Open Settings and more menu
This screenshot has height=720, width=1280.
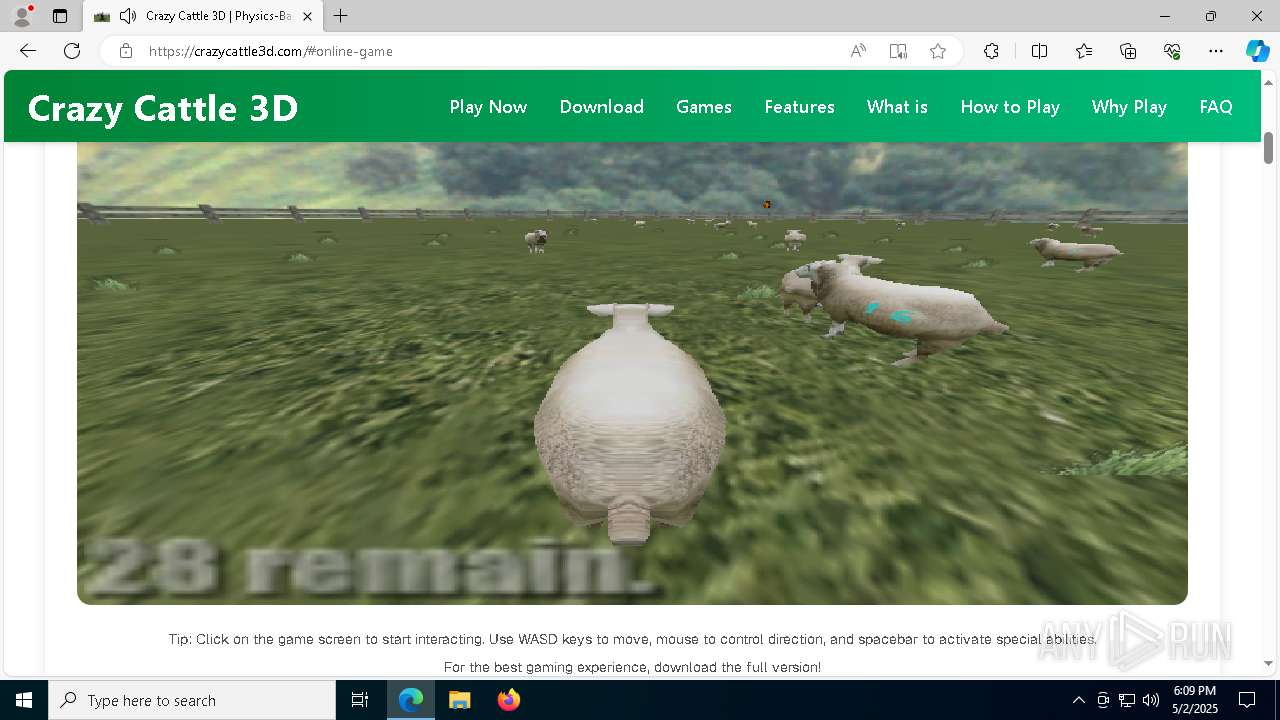pyautogui.click(x=1216, y=51)
